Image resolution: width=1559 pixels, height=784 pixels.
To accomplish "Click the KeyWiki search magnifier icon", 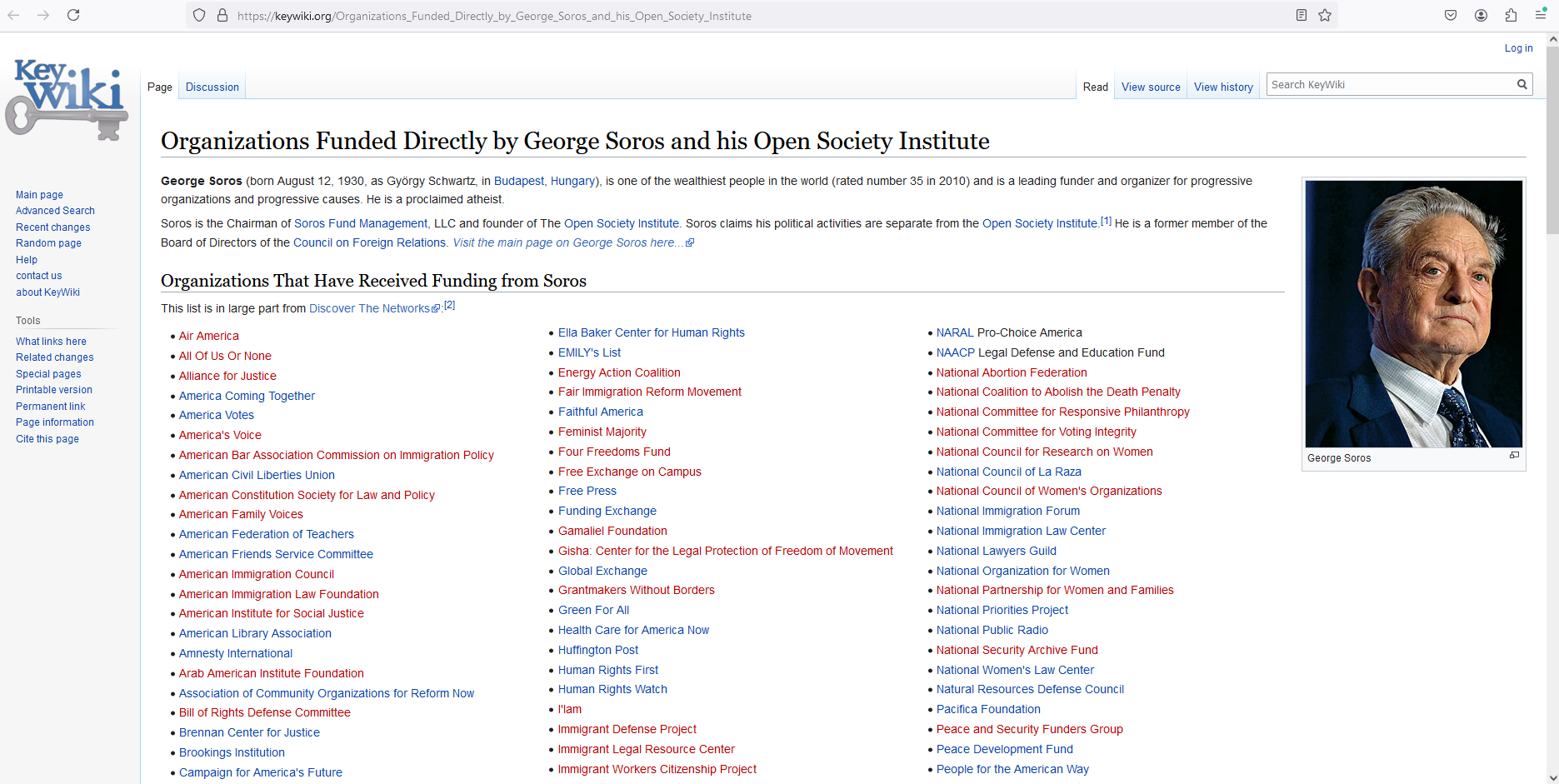I will click(x=1522, y=84).
